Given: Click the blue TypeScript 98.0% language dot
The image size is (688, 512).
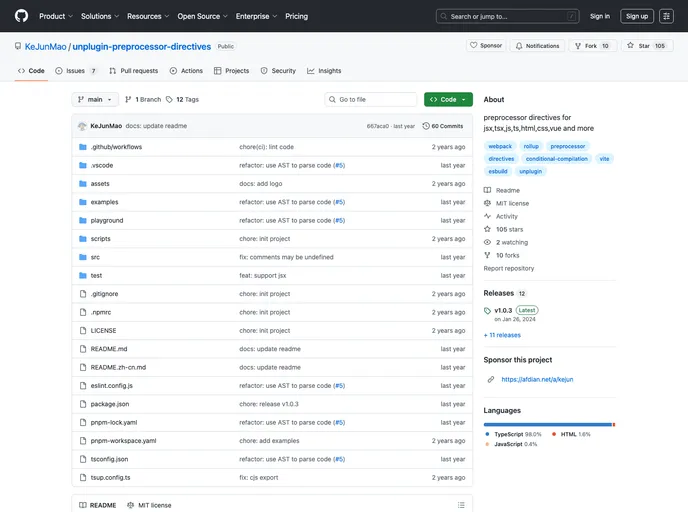Looking at the screenshot, I should [x=487, y=434].
